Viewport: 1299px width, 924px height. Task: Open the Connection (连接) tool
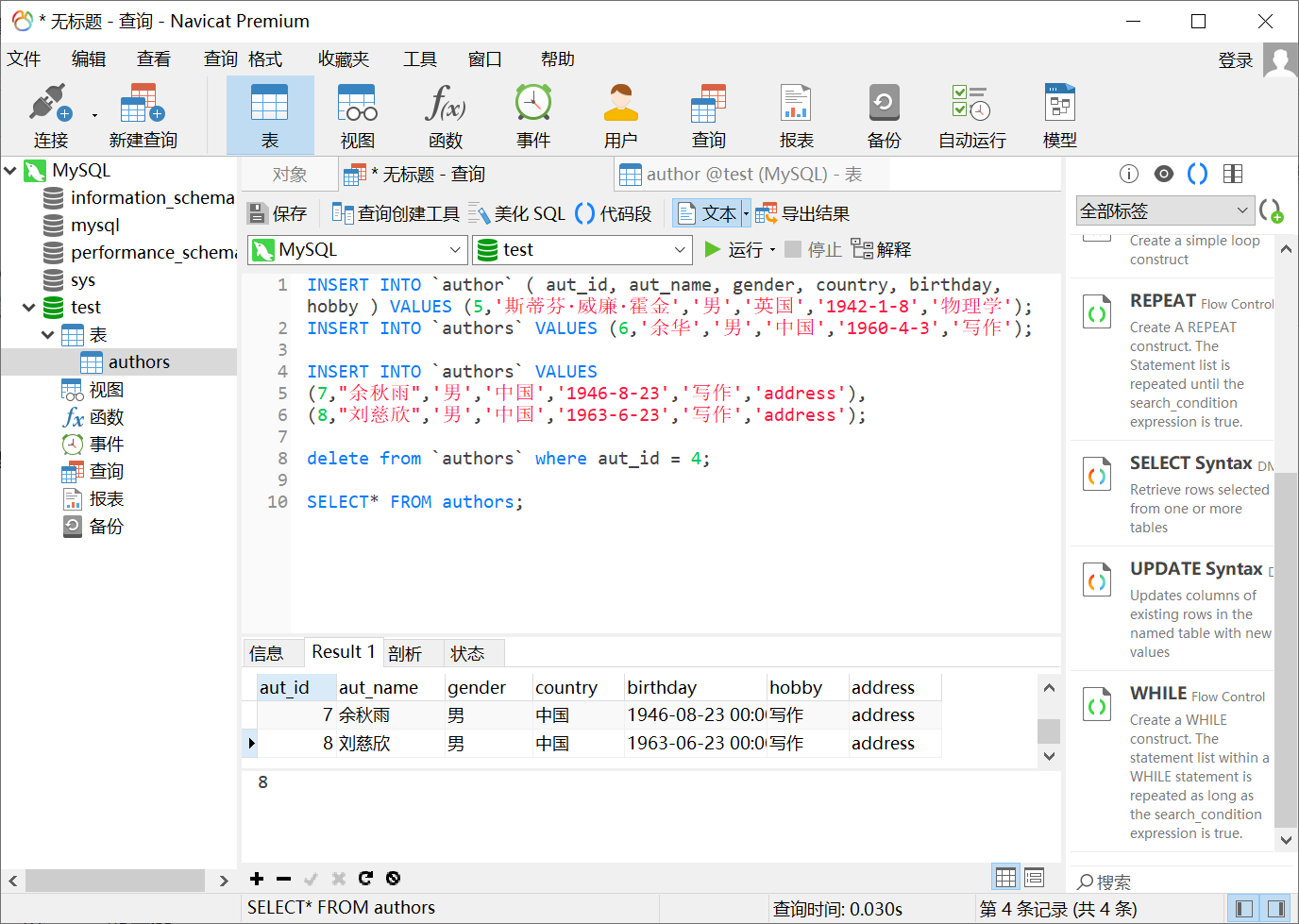point(51,116)
